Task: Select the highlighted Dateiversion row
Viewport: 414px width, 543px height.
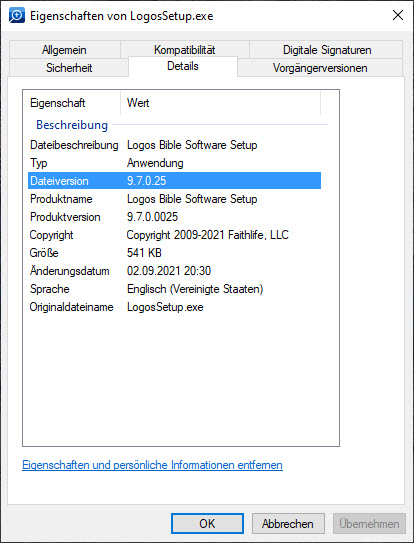Action: click(174, 181)
